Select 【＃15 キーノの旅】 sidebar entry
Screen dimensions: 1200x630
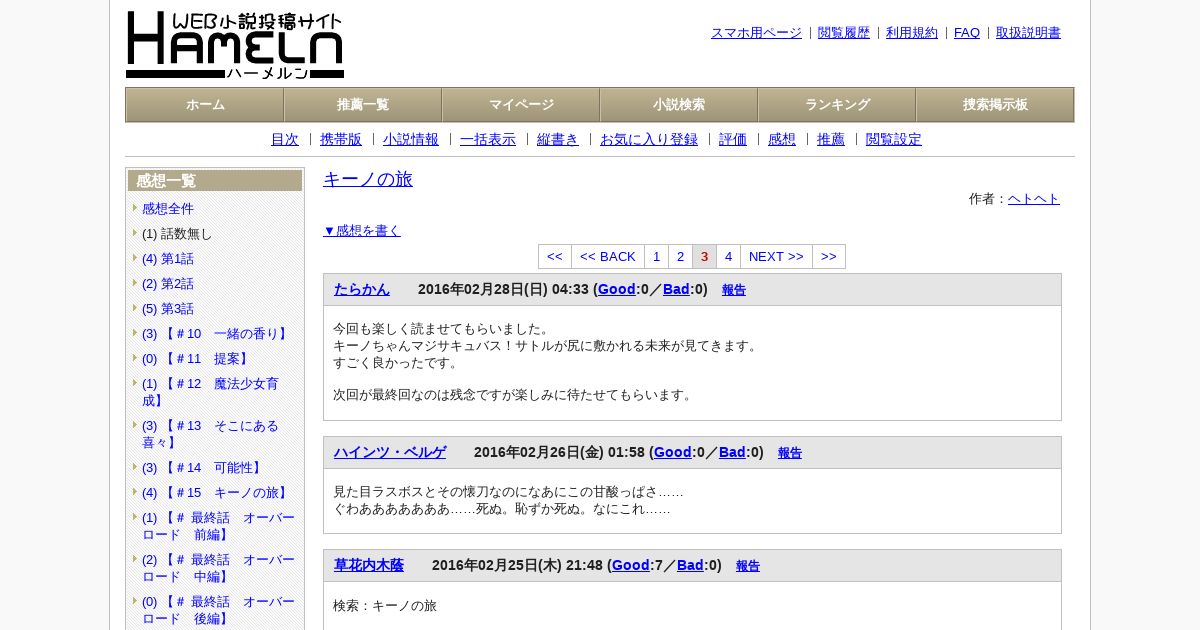coord(216,493)
